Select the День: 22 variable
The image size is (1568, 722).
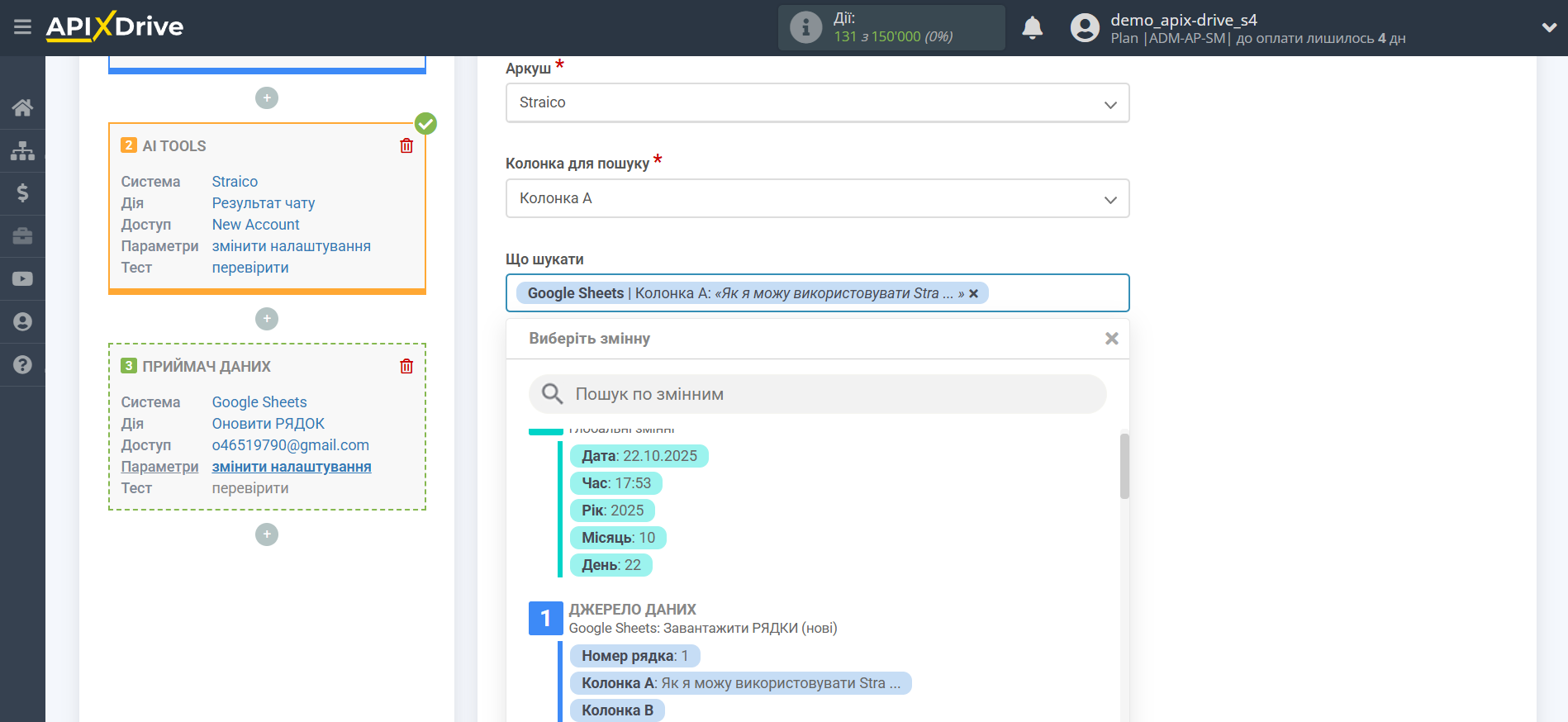click(x=611, y=565)
